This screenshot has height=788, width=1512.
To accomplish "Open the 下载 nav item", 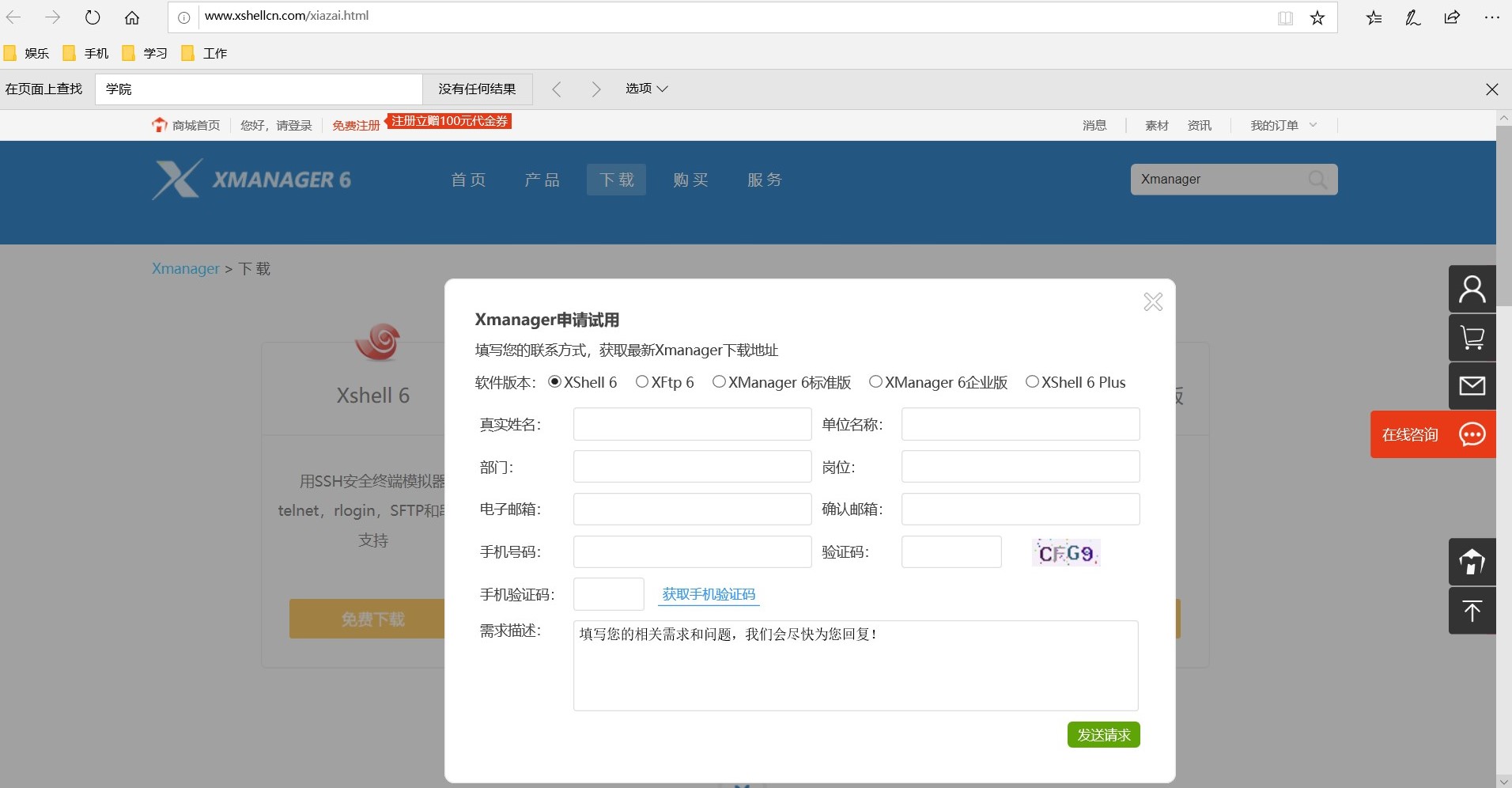I will tap(617, 180).
